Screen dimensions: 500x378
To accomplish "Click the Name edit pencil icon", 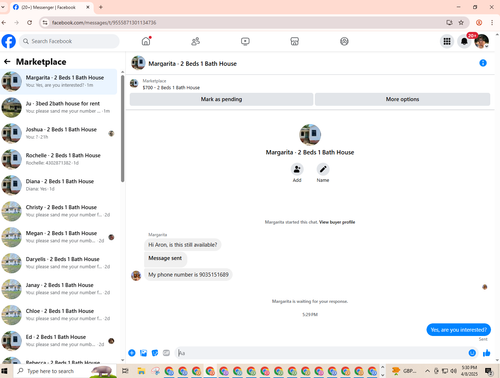I will pyautogui.click(x=323, y=169).
